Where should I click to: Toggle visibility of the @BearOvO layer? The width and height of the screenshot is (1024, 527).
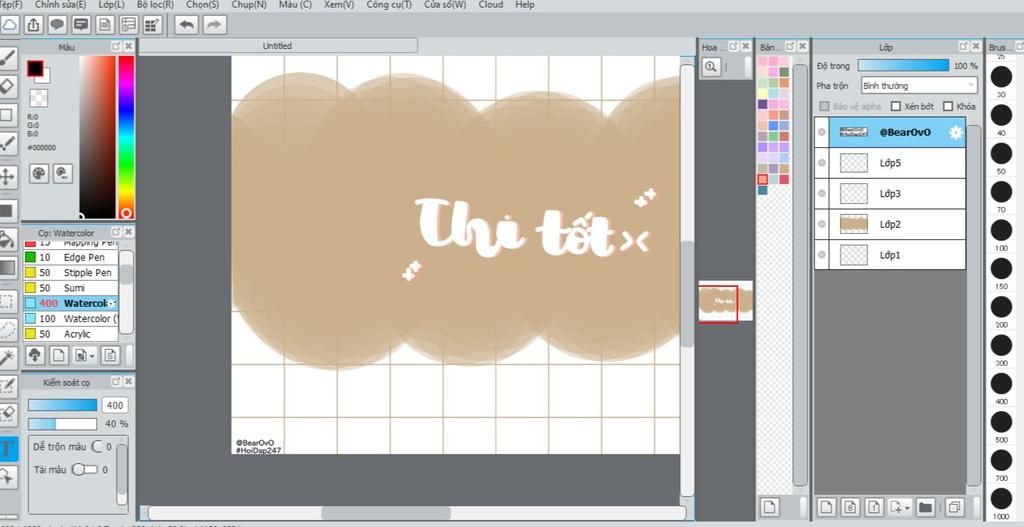822,133
